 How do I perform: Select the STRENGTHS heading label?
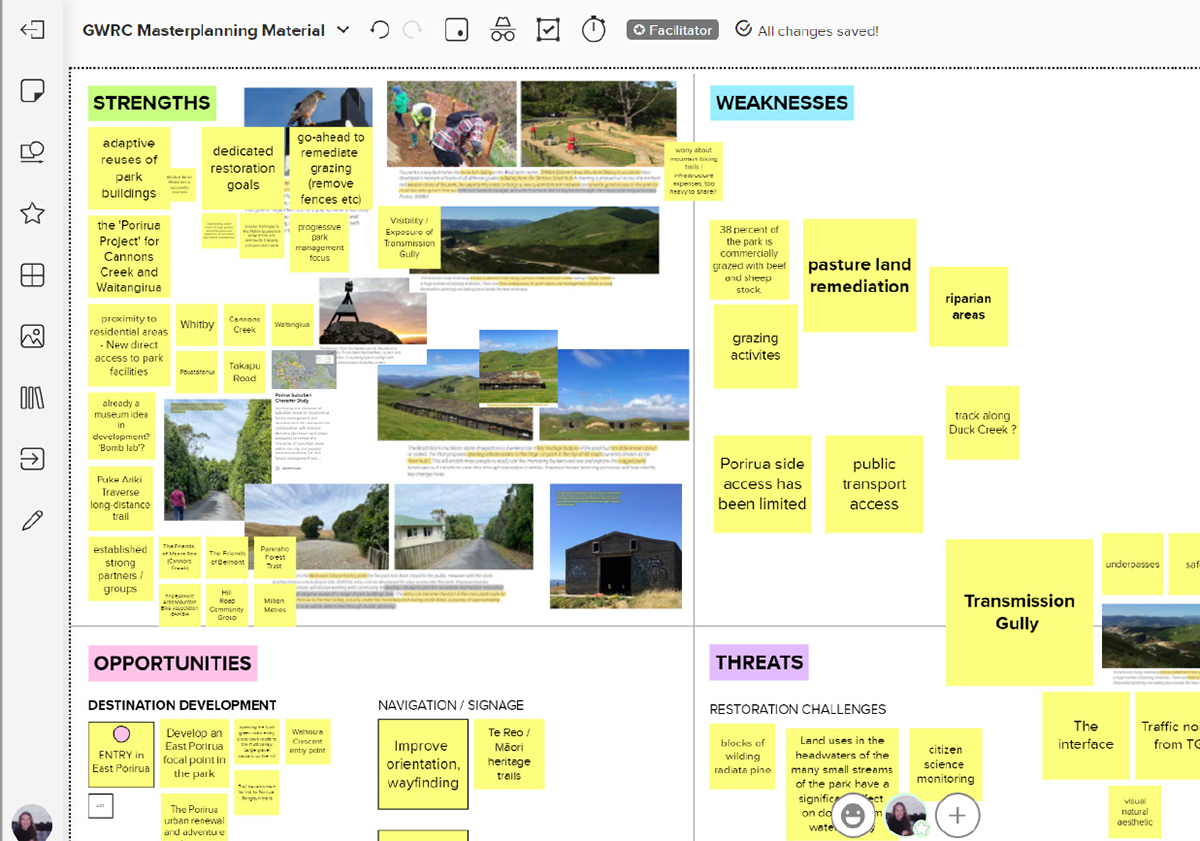coord(152,102)
